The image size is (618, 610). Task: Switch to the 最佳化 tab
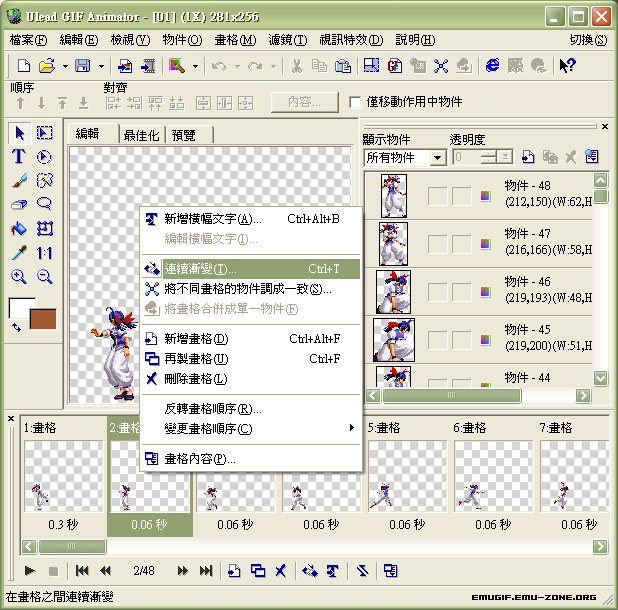click(141, 135)
